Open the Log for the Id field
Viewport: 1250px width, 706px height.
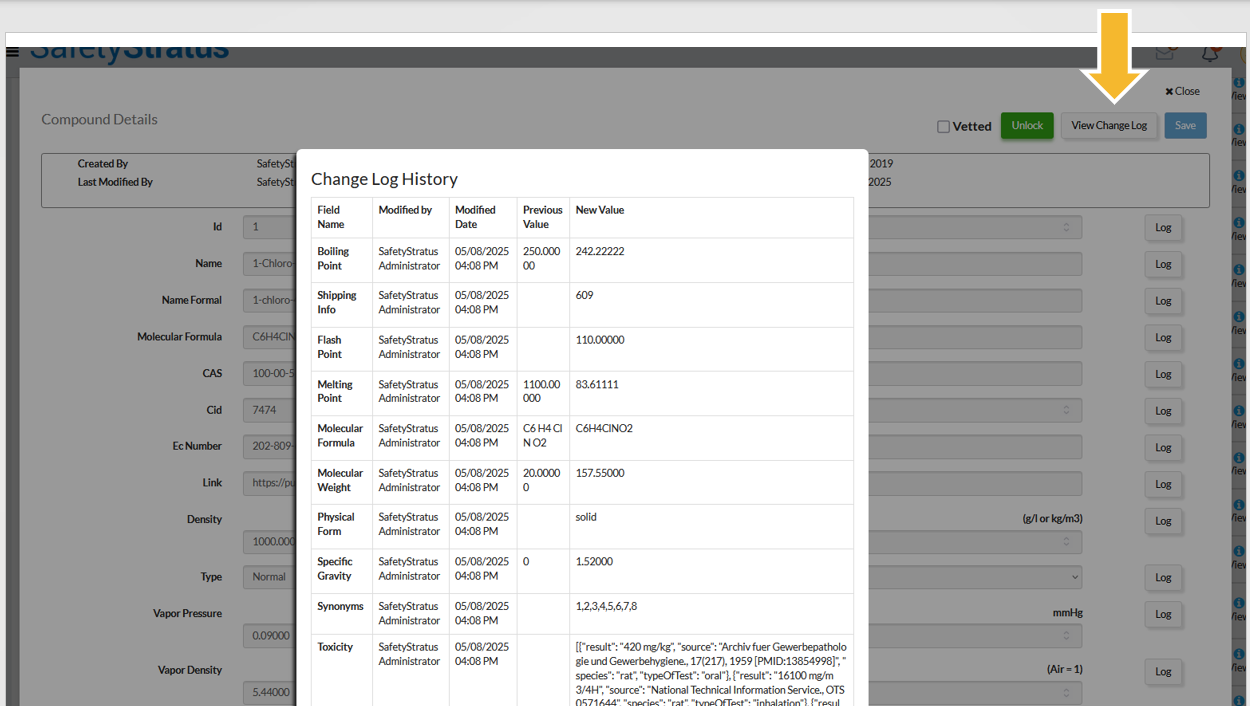pyautogui.click(x=1163, y=228)
